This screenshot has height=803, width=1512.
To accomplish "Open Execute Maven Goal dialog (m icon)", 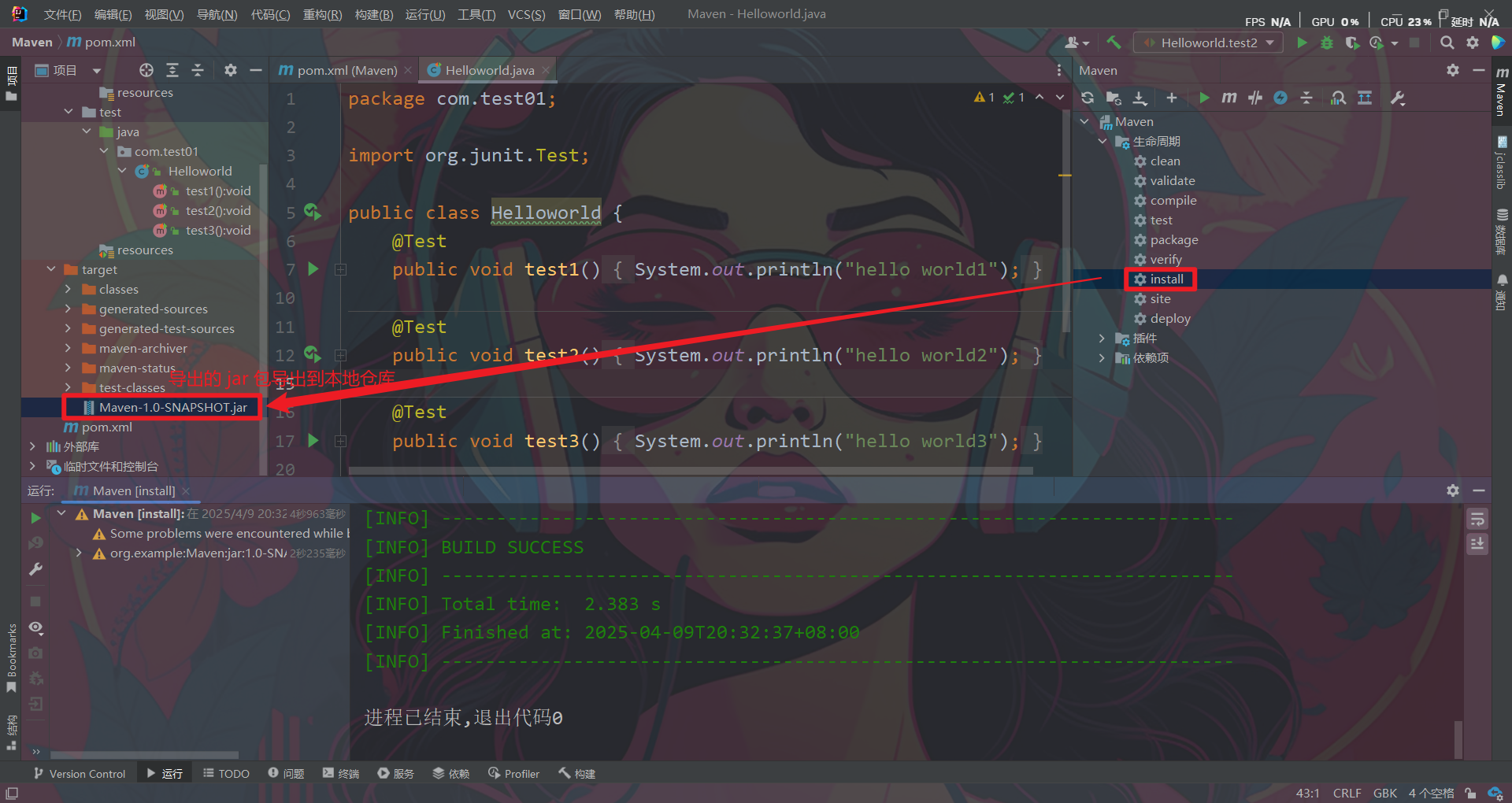I will [1229, 98].
